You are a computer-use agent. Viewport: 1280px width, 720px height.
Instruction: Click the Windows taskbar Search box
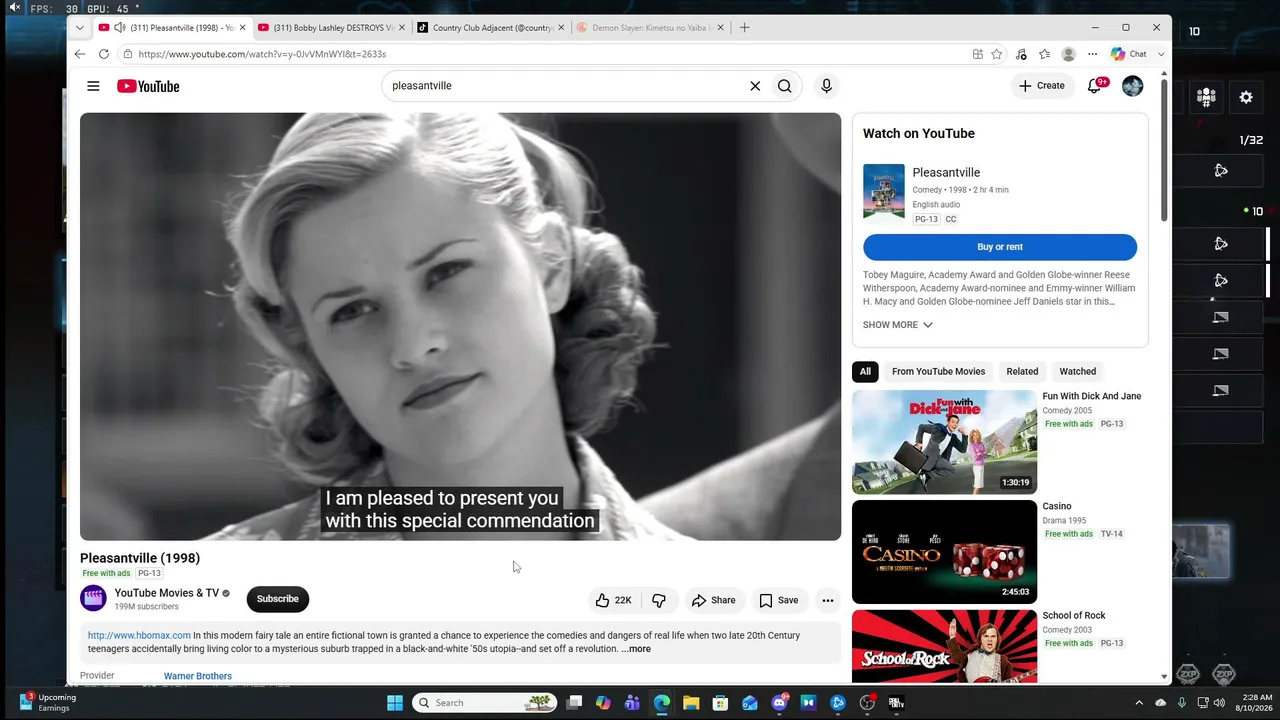click(x=484, y=703)
